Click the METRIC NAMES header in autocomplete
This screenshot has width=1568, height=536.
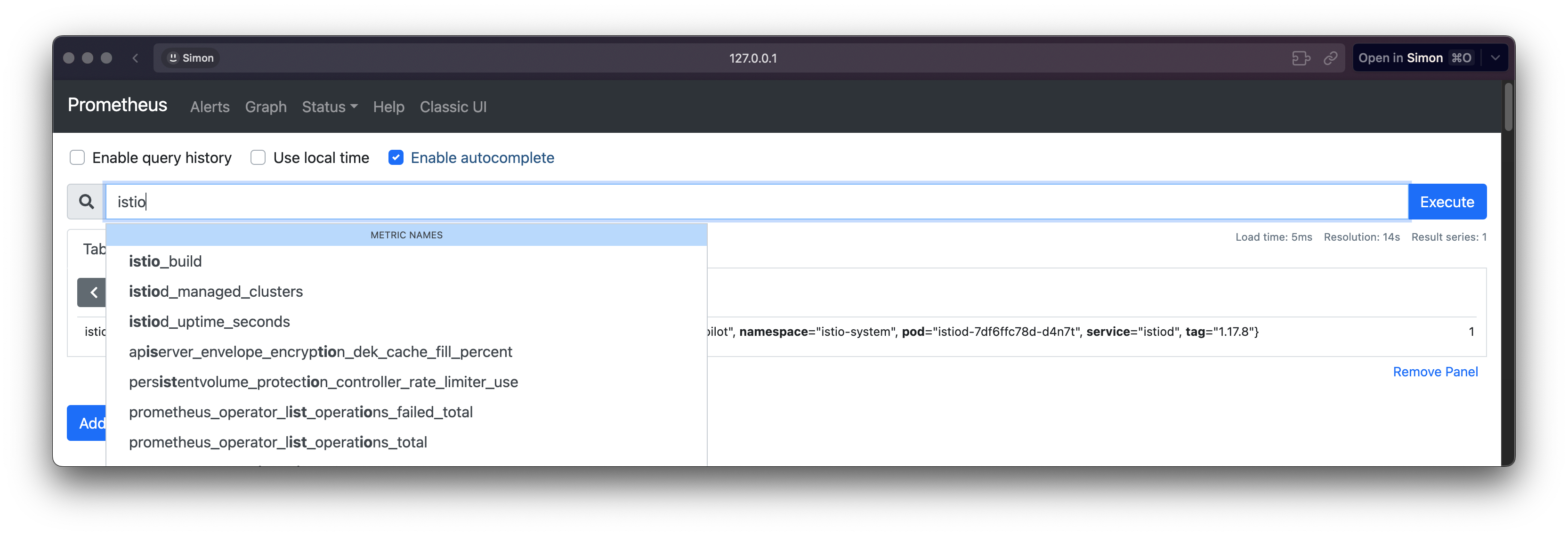(x=407, y=235)
